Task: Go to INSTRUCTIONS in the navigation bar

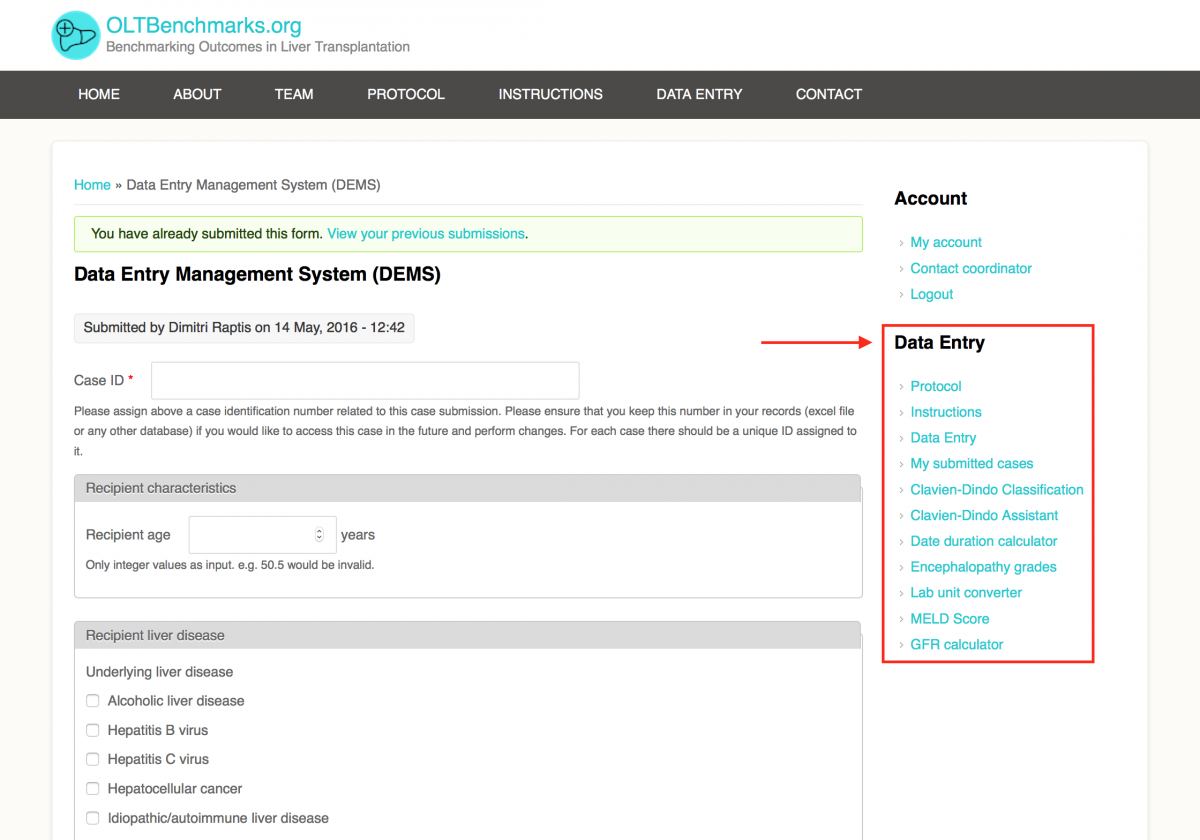Action: [550, 94]
